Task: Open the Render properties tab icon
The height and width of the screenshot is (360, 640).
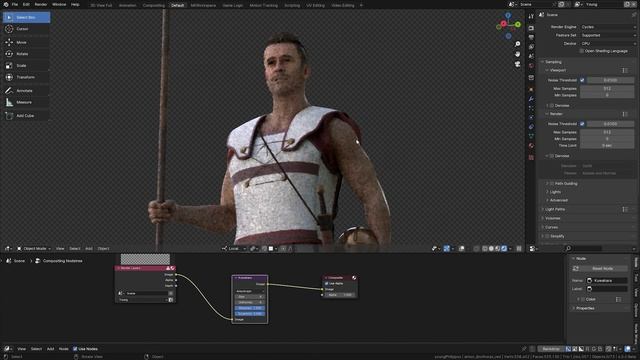Action: click(x=531, y=28)
